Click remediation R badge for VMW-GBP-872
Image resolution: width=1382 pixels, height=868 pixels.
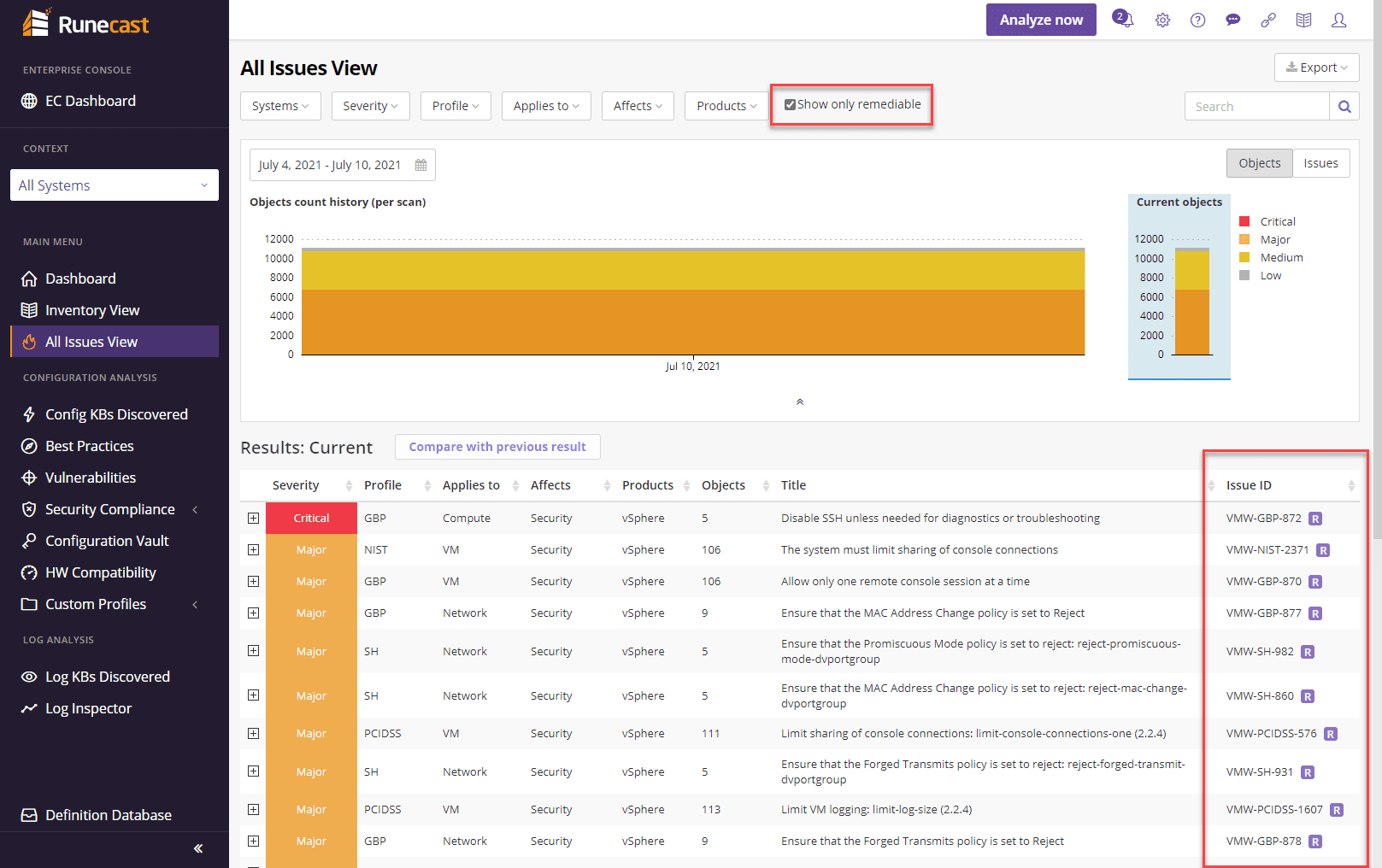(x=1315, y=519)
